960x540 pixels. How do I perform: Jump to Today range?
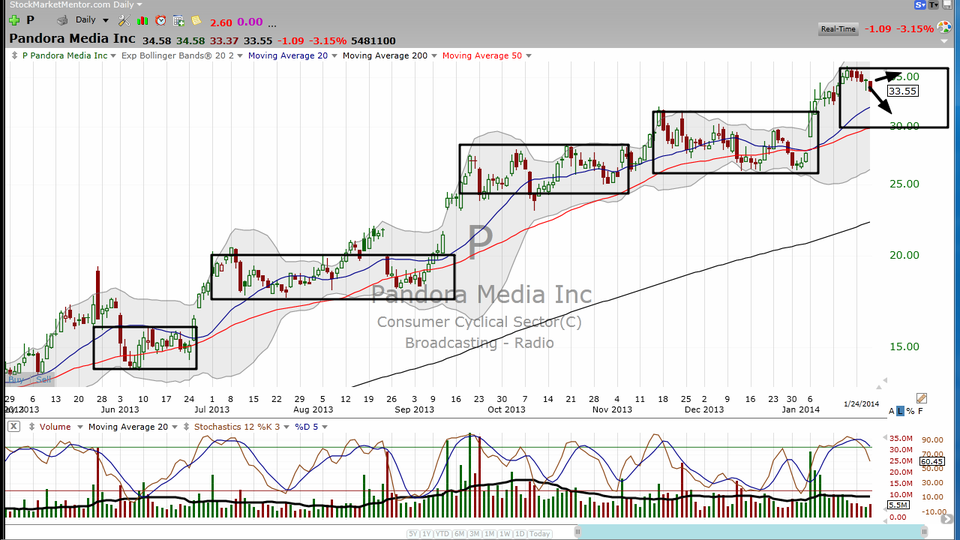click(x=539, y=534)
